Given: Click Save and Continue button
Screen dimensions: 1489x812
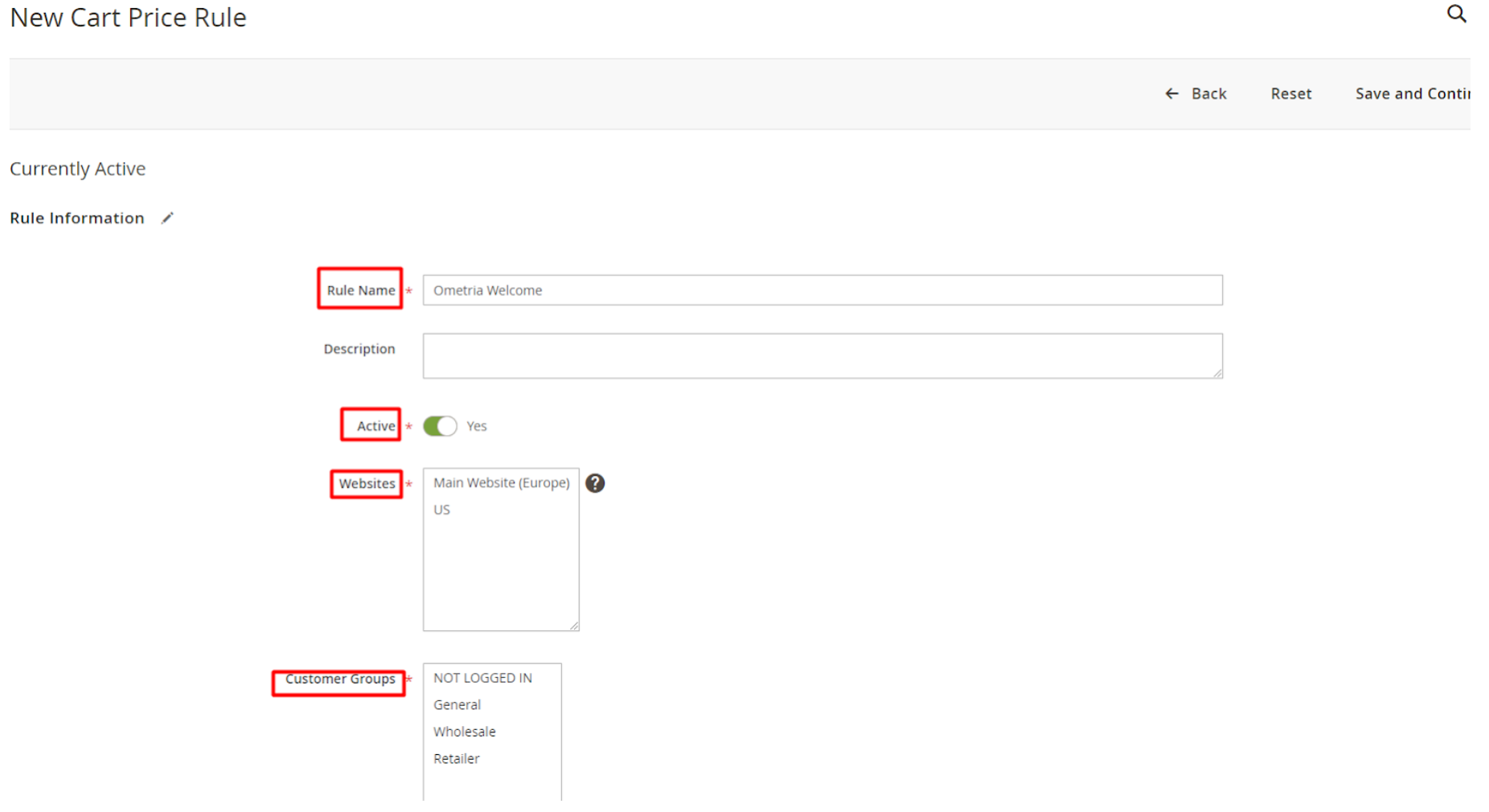Looking at the screenshot, I should click(1412, 94).
